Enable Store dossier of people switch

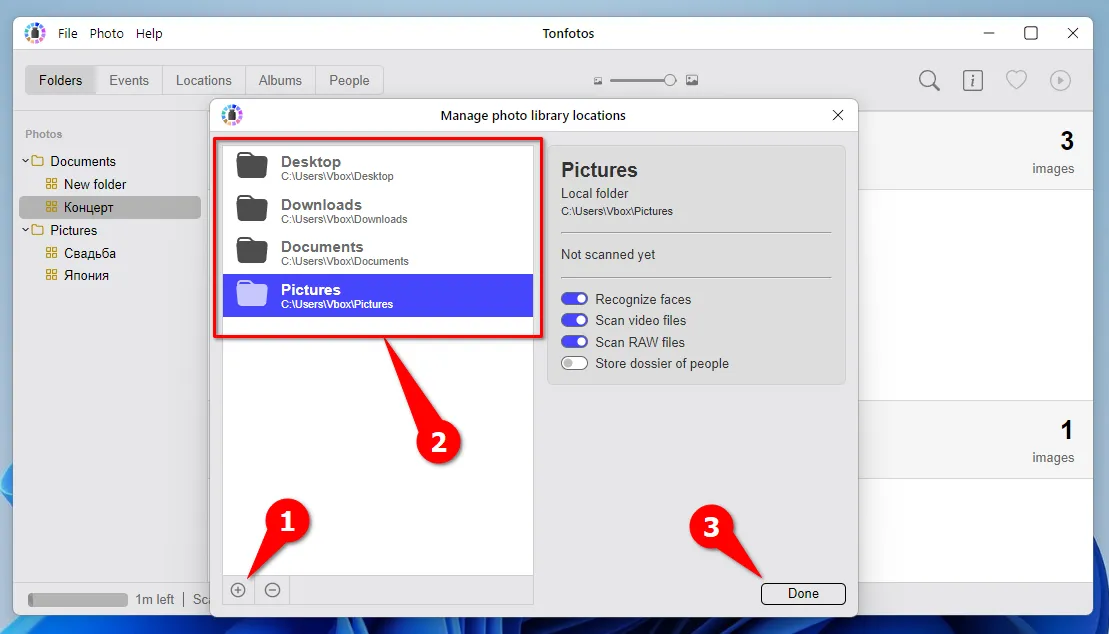pos(574,363)
